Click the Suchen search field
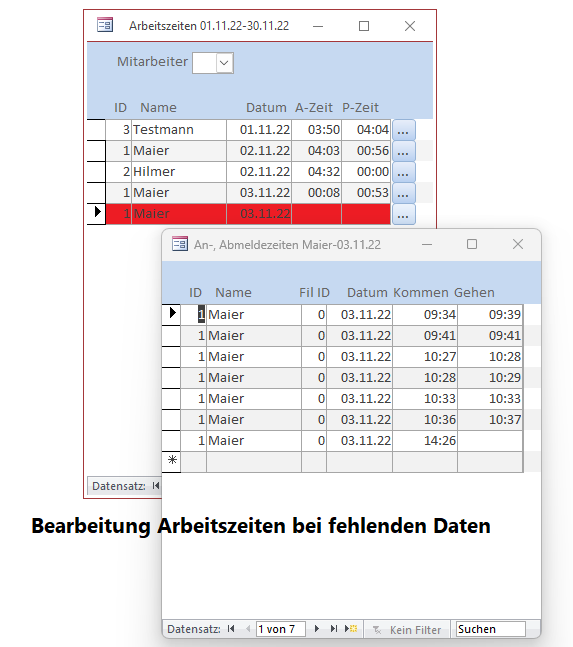This screenshot has width=573, height=647. point(490,629)
